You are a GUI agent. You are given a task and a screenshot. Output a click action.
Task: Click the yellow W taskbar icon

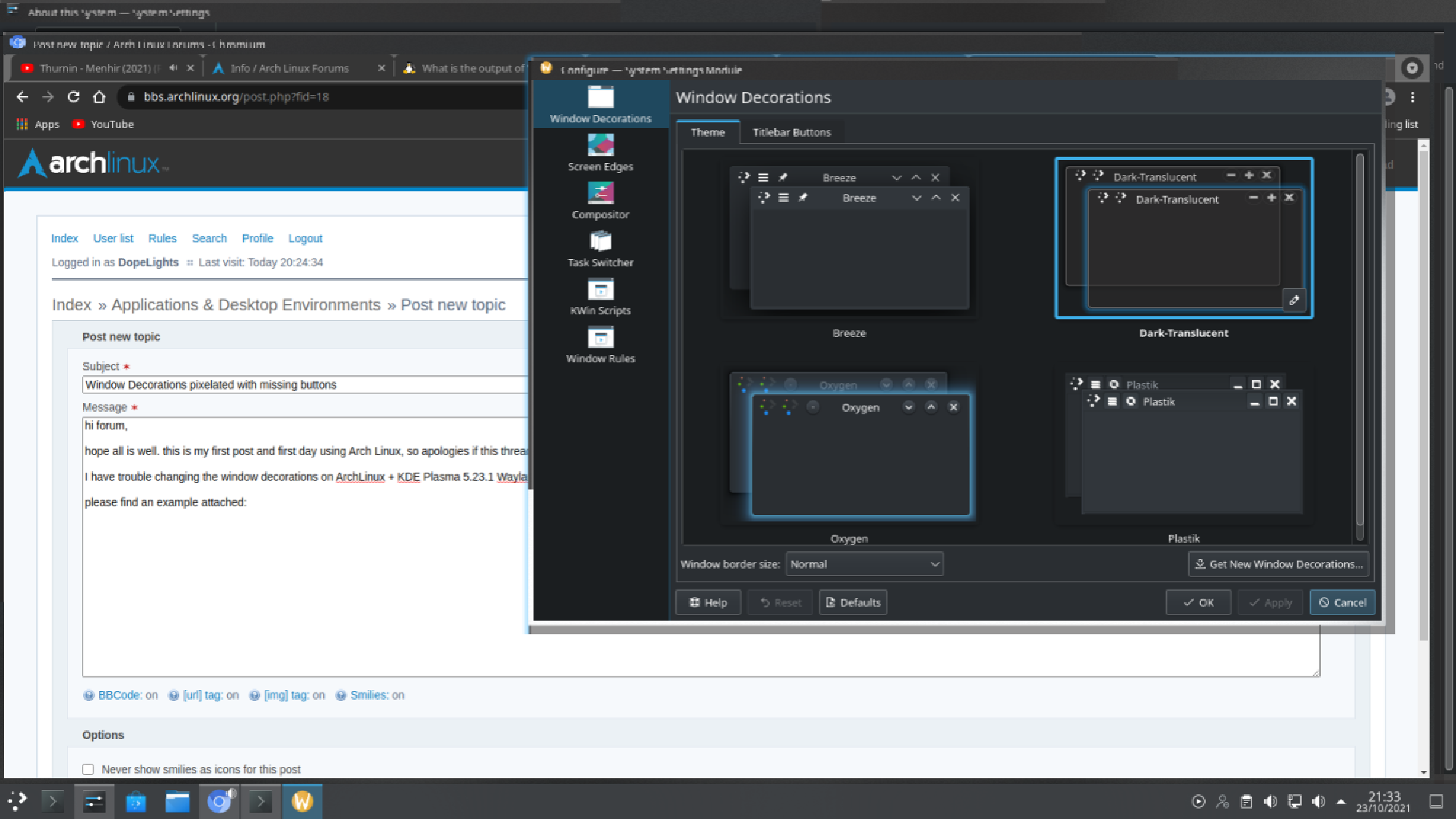point(302,801)
